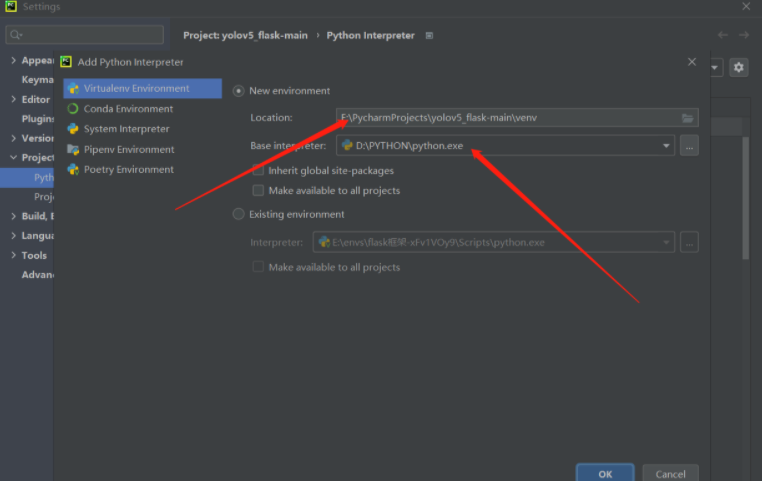Navigate forward with the right arrow
762x481 pixels.
744,35
